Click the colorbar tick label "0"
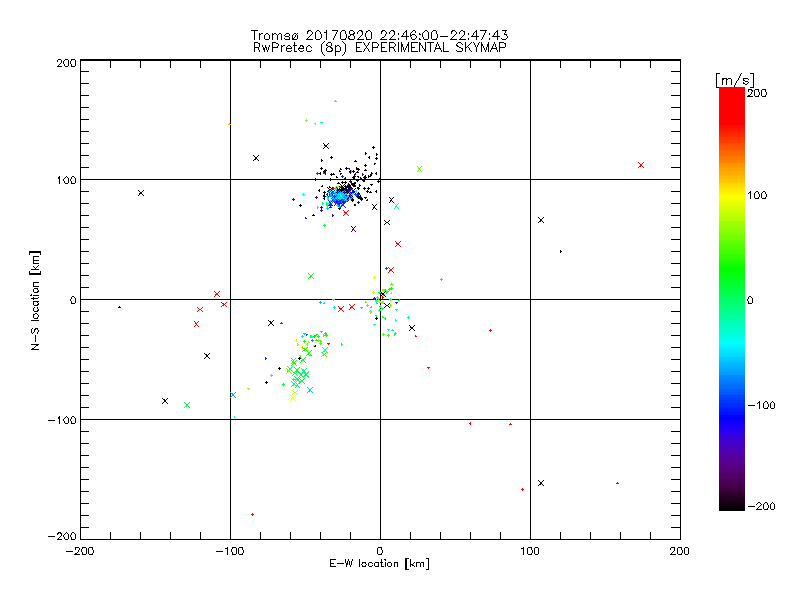This screenshot has width=800, height=600. click(750, 300)
